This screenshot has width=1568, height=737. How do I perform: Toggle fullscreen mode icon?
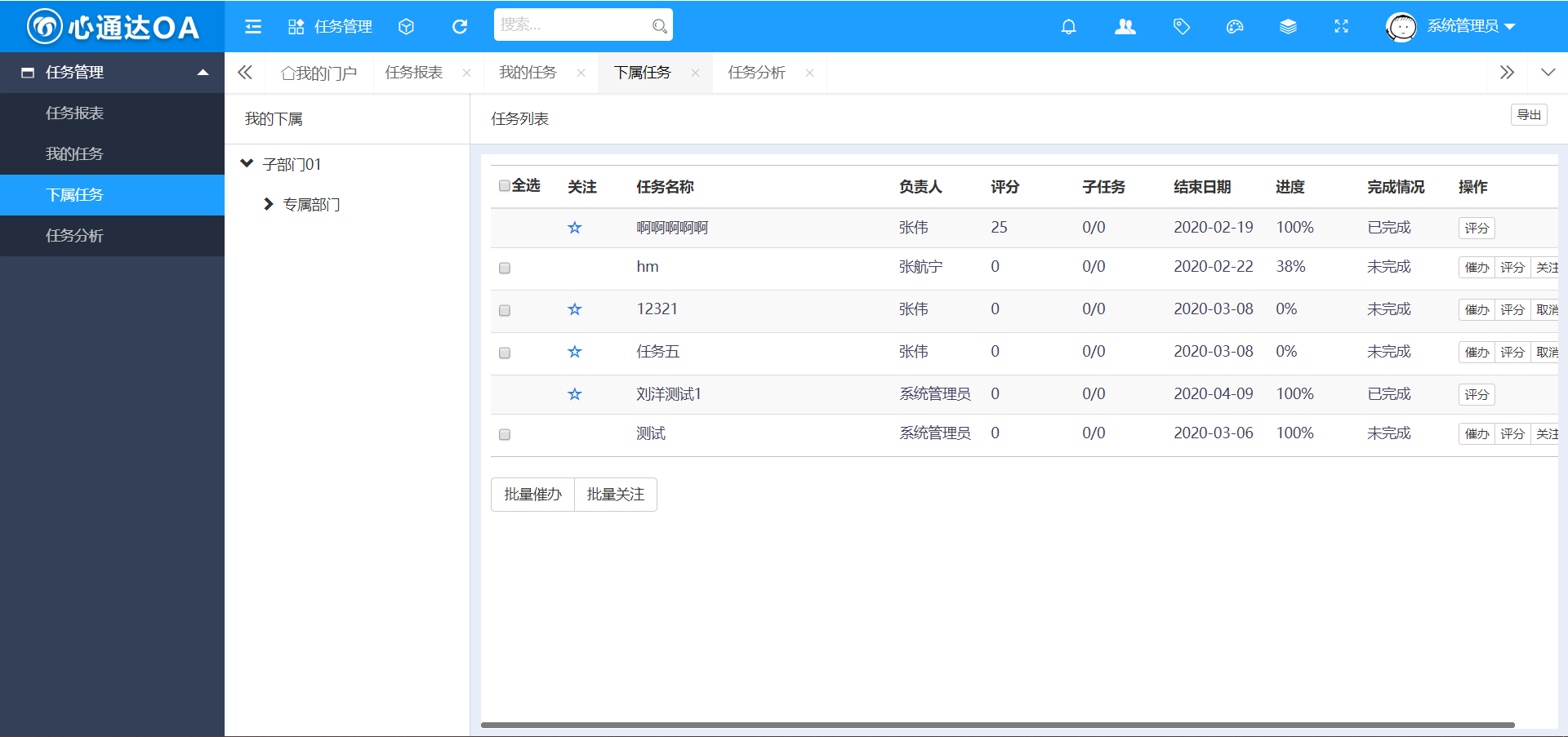pos(1341,27)
